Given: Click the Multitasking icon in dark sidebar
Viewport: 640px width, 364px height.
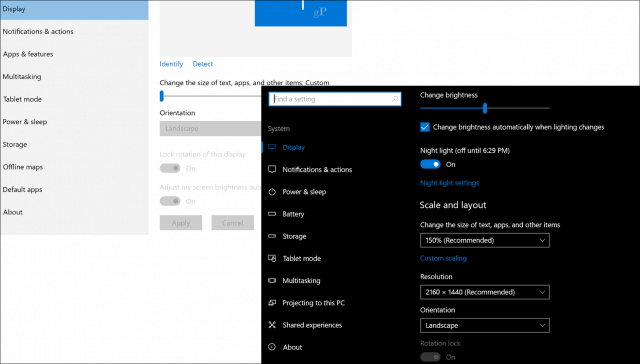Looking at the screenshot, I should pos(272,280).
